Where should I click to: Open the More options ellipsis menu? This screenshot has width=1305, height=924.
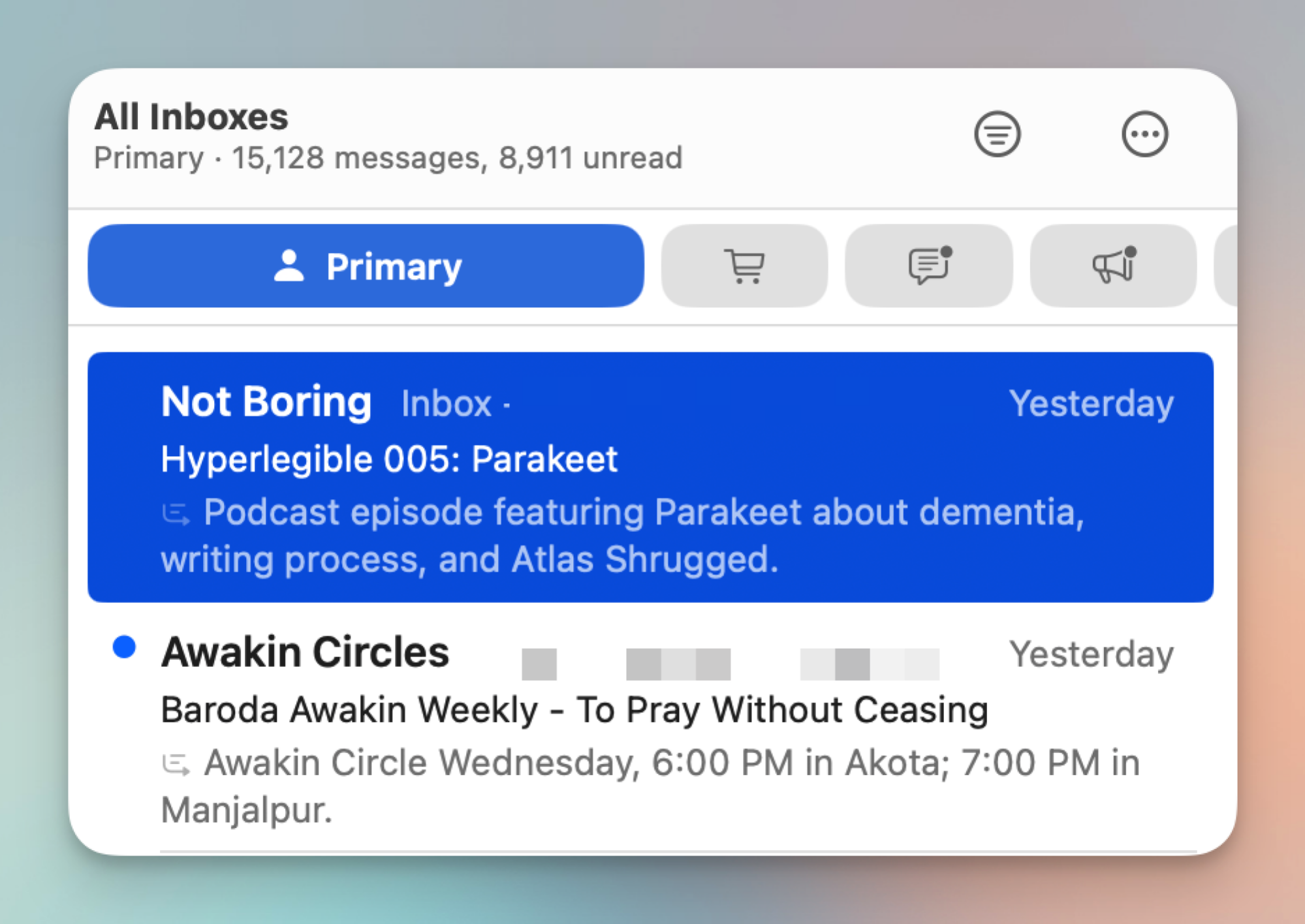tap(1144, 134)
